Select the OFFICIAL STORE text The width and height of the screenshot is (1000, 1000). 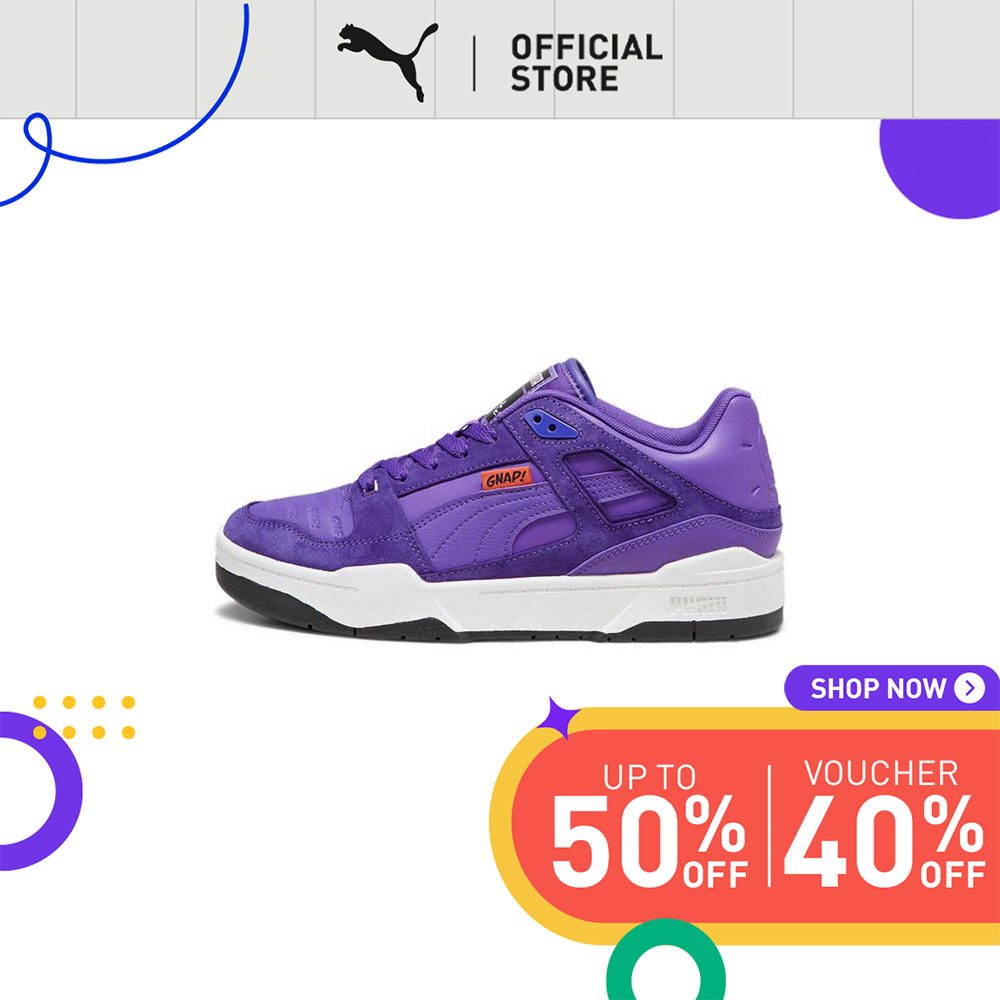point(586,63)
